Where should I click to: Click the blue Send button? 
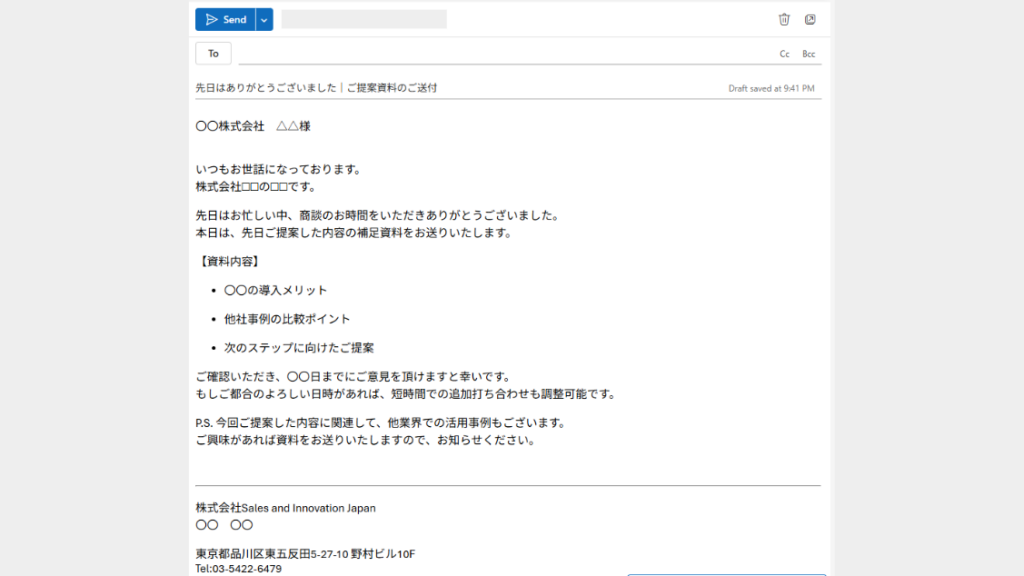[225, 20]
